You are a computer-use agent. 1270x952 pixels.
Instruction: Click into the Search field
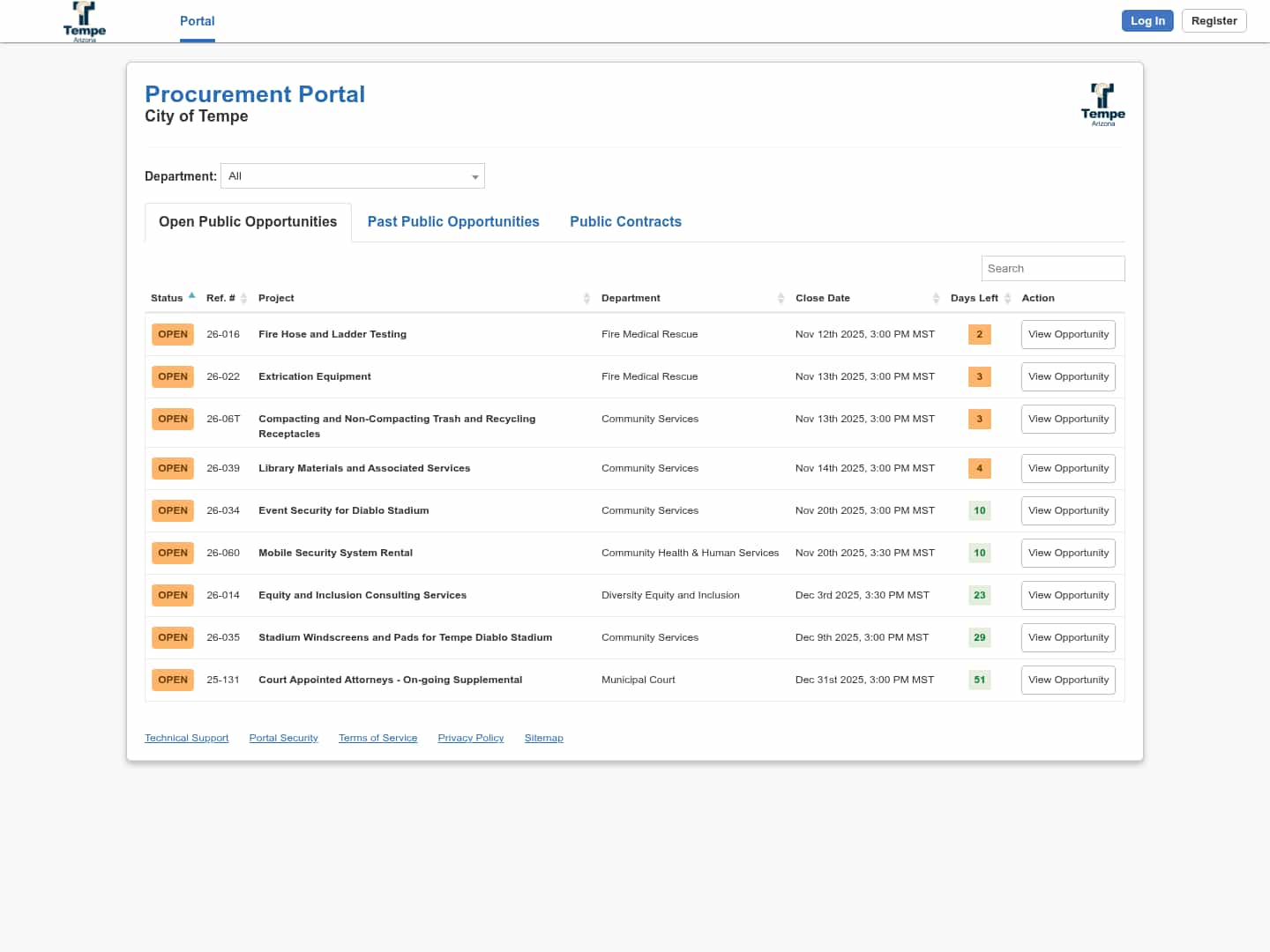tap(1052, 269)
